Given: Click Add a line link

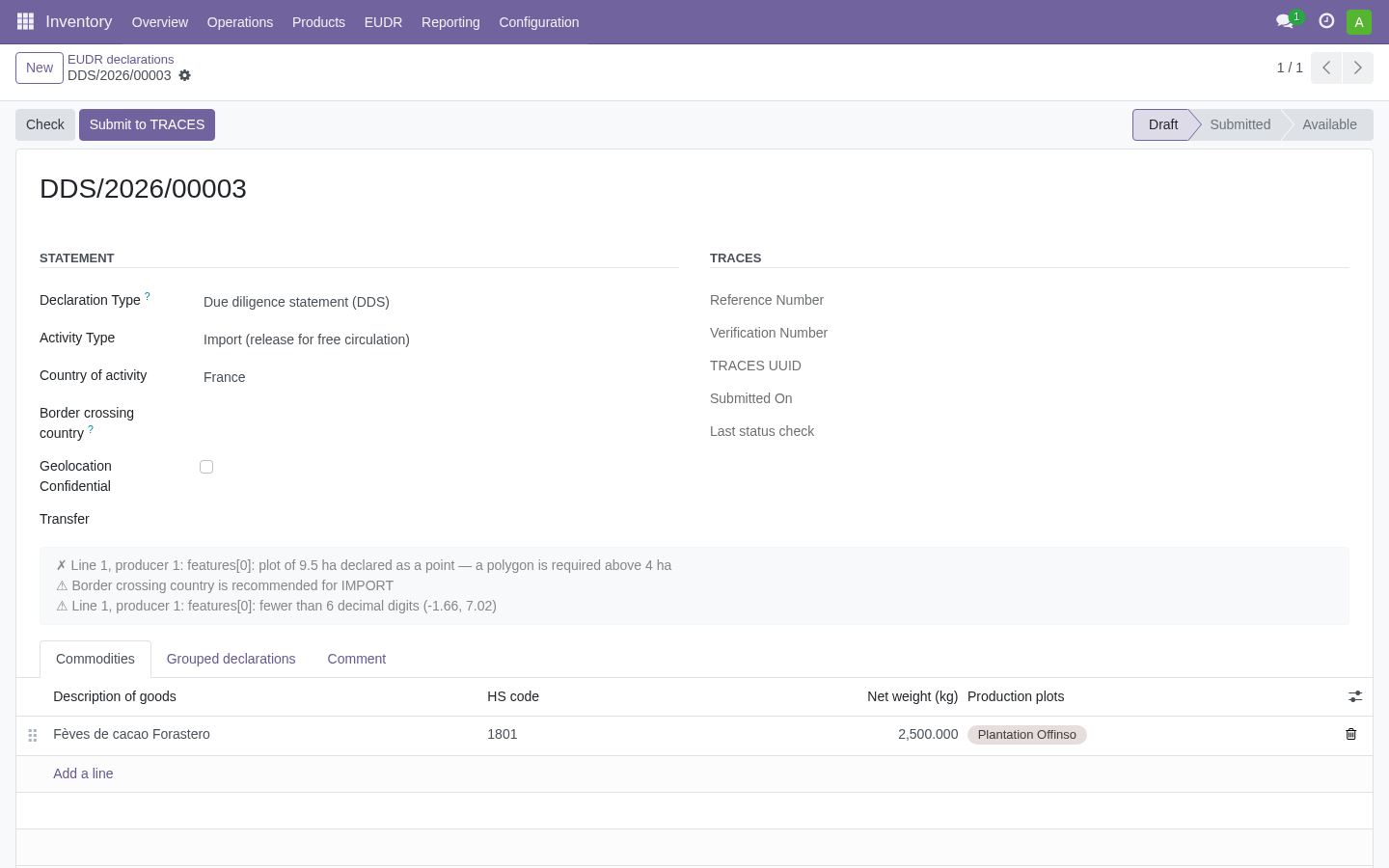Looking at the screenshot, I should [83, 773].
